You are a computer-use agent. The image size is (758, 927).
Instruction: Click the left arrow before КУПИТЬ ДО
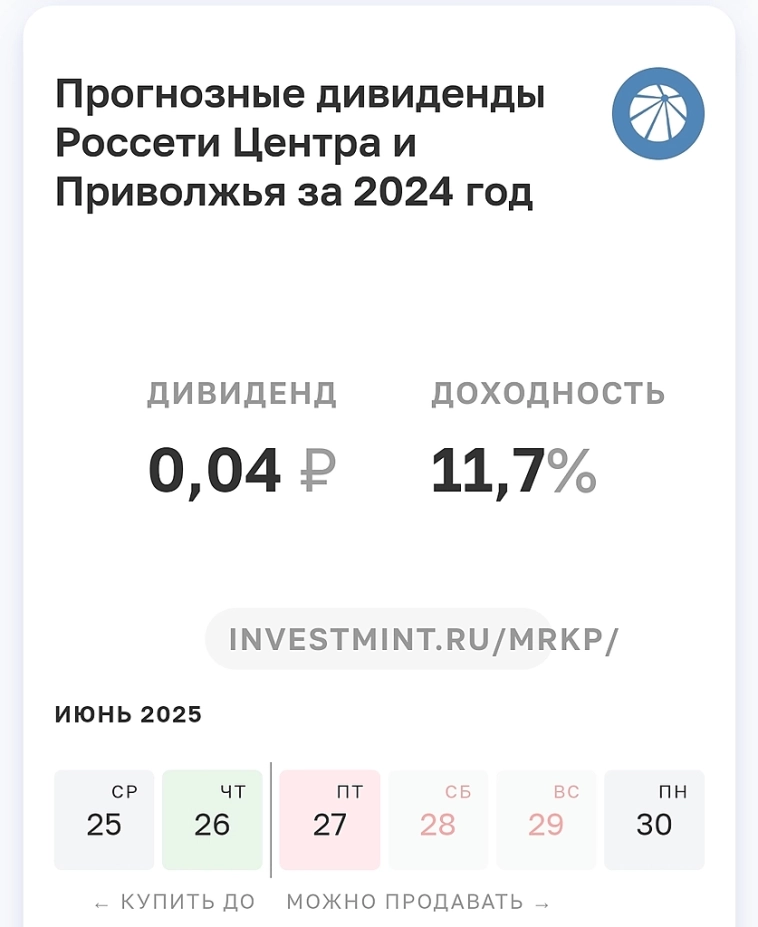coord(101,904)
